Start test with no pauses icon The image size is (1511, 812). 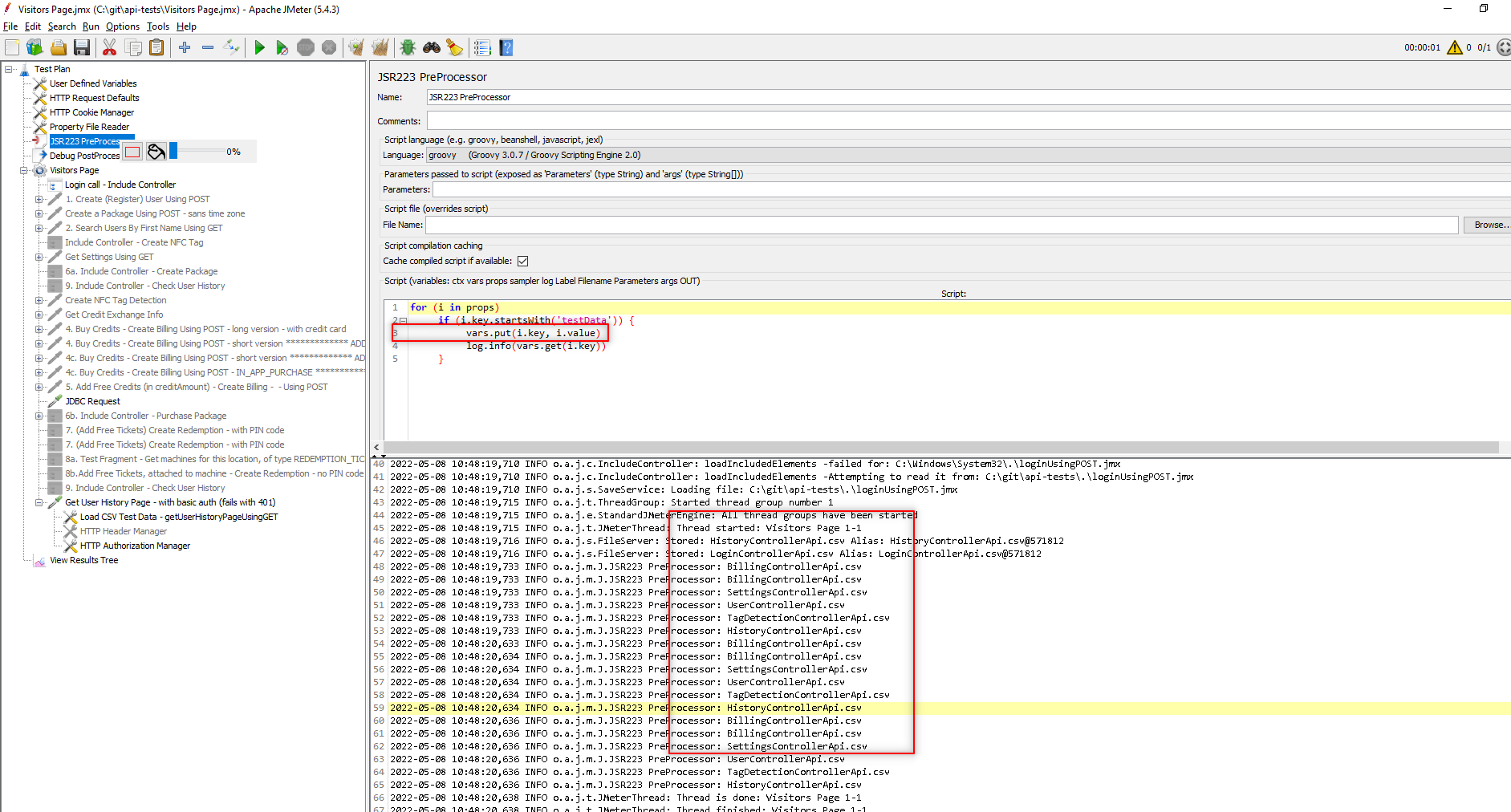282,48
